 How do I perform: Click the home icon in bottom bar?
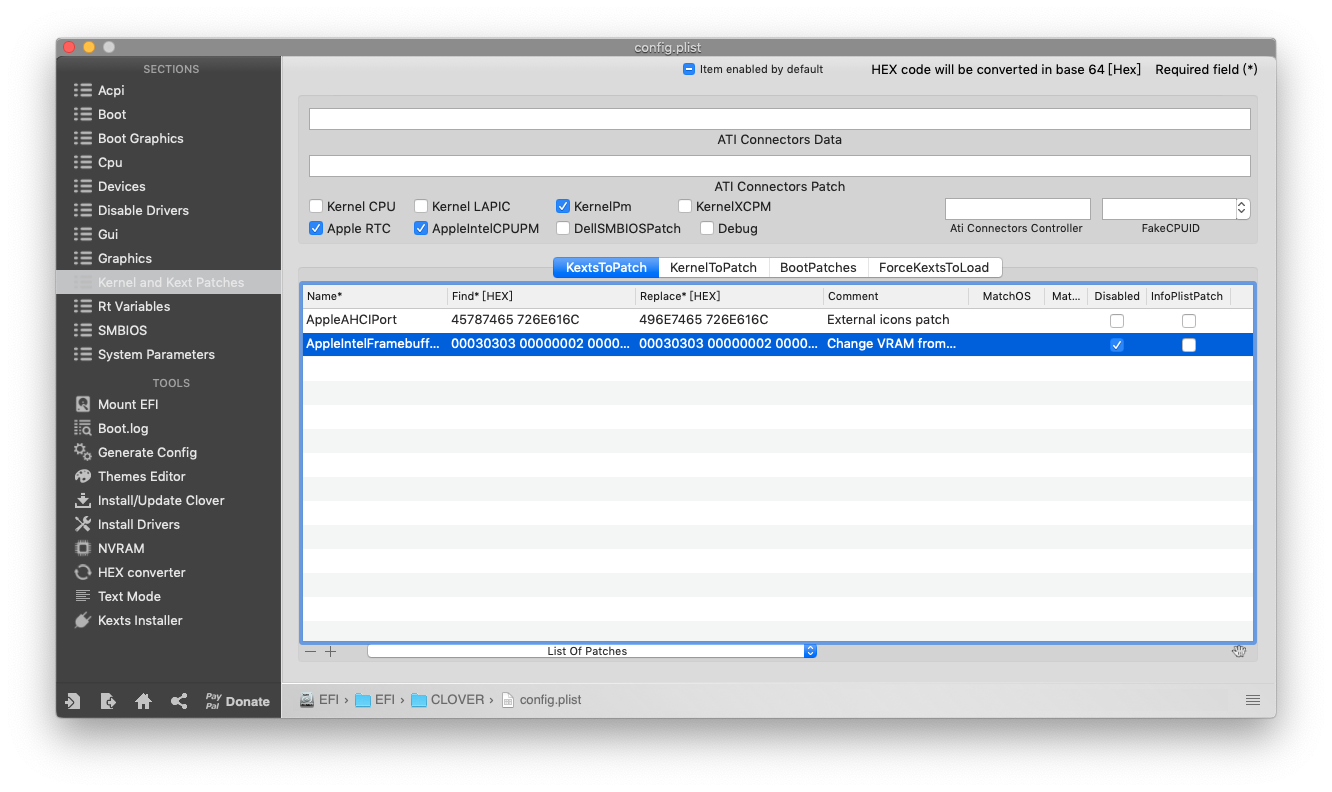143,701
